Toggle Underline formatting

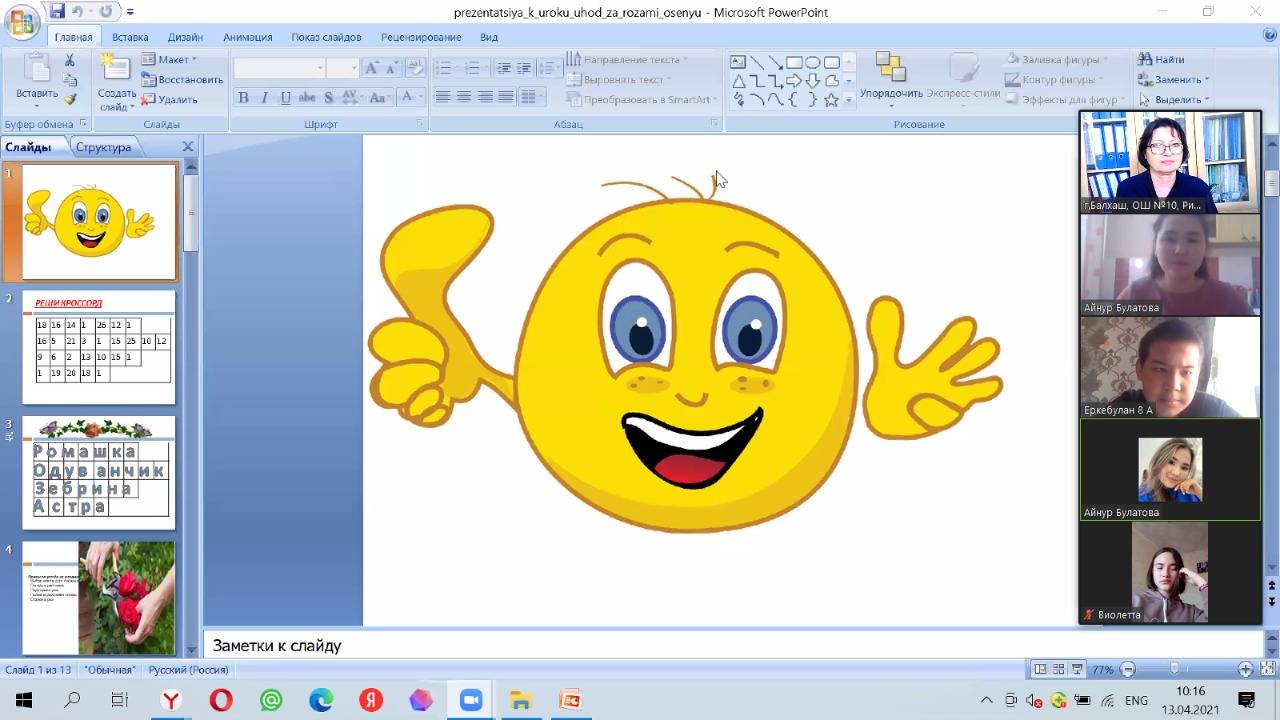pyautogui.click(x=285, y=98)
